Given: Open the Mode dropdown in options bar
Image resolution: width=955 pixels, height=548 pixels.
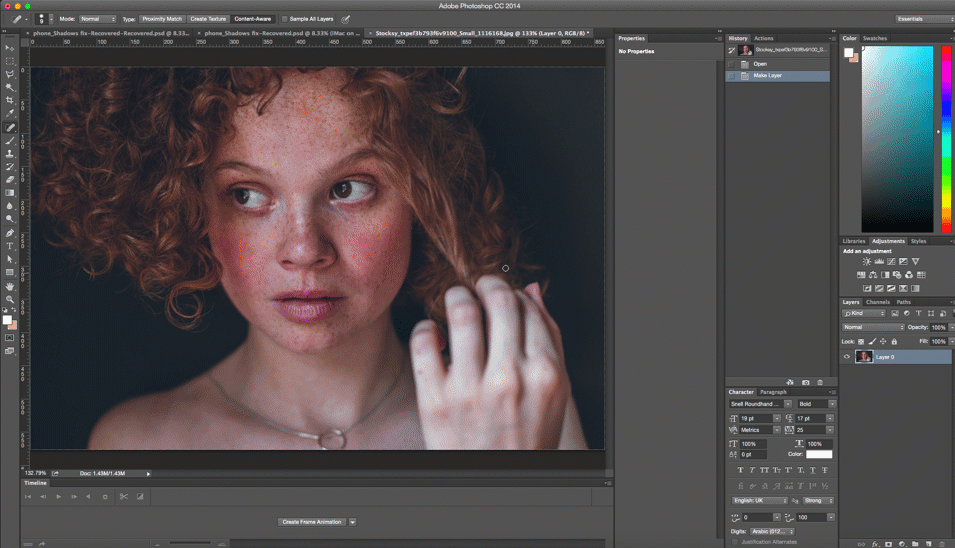Looking at the screenshot, I should click(x=98, y=19).
